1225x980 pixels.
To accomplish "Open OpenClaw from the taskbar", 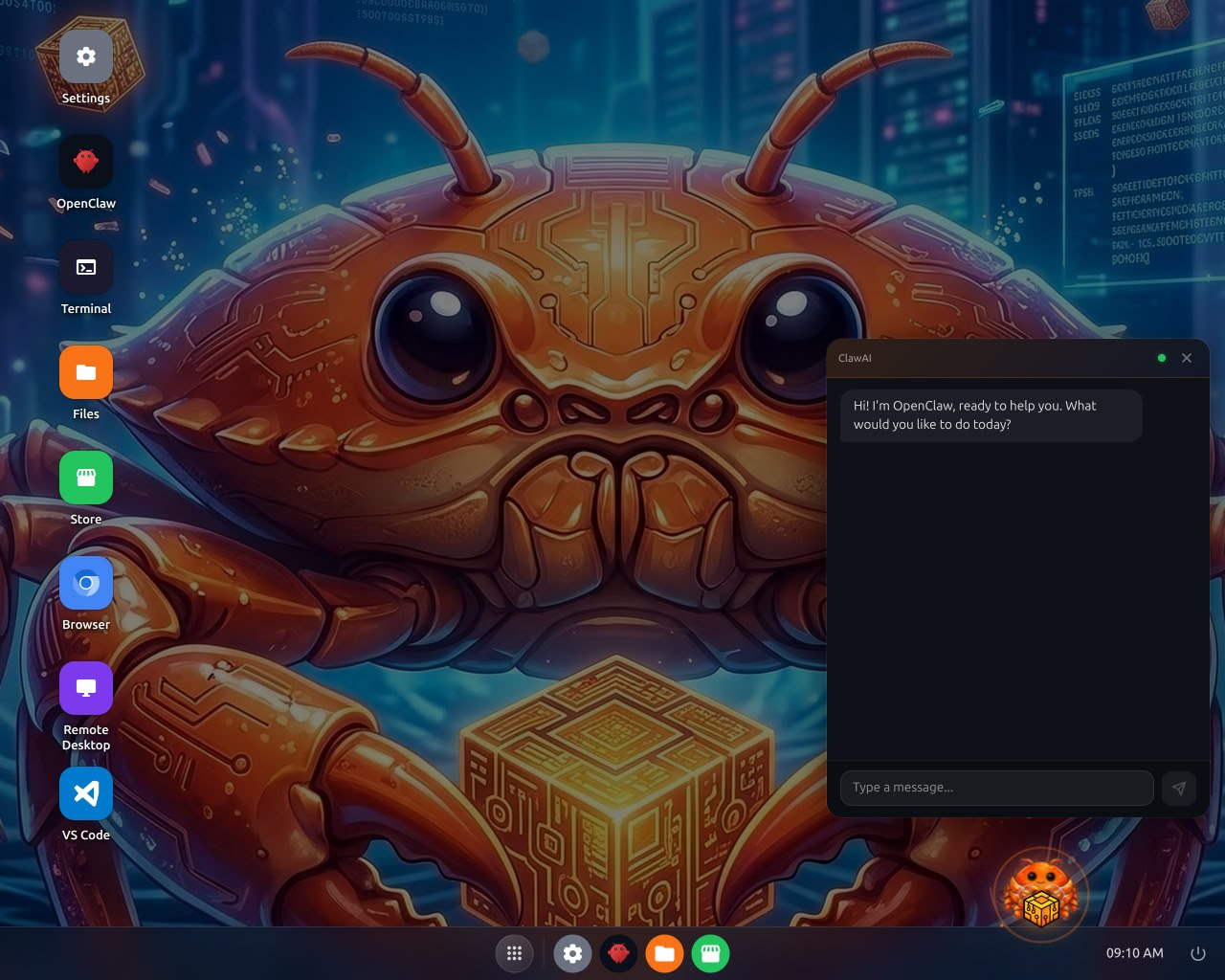I will pos(618,953).
